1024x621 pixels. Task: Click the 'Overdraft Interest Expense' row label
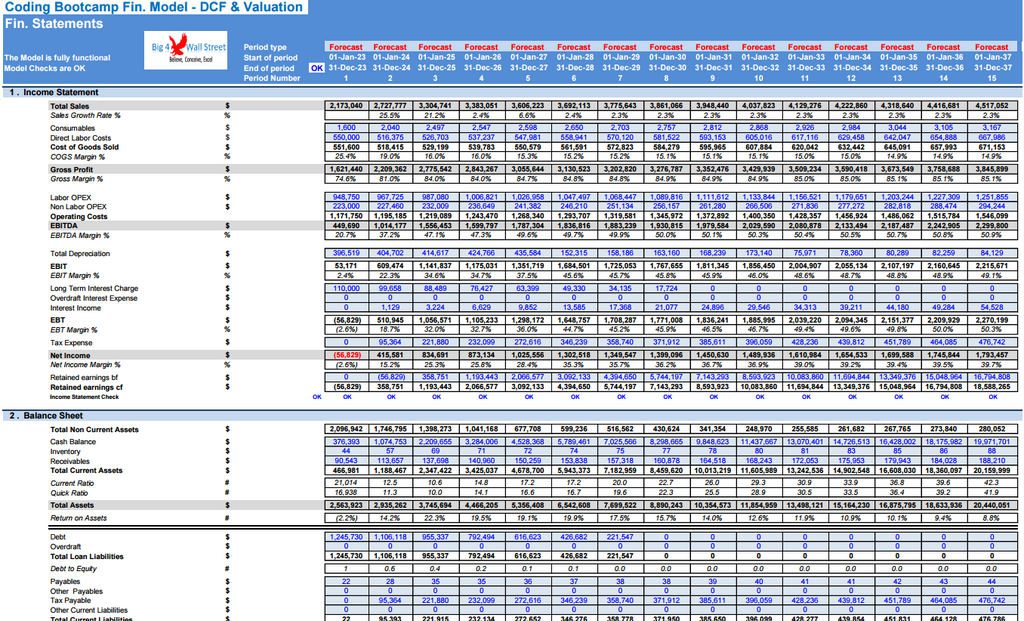pyautogui.click(x=94, y=298)
